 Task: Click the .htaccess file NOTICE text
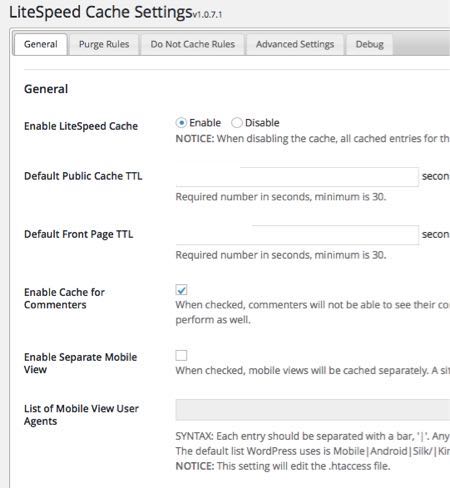[x=283, y=466]
